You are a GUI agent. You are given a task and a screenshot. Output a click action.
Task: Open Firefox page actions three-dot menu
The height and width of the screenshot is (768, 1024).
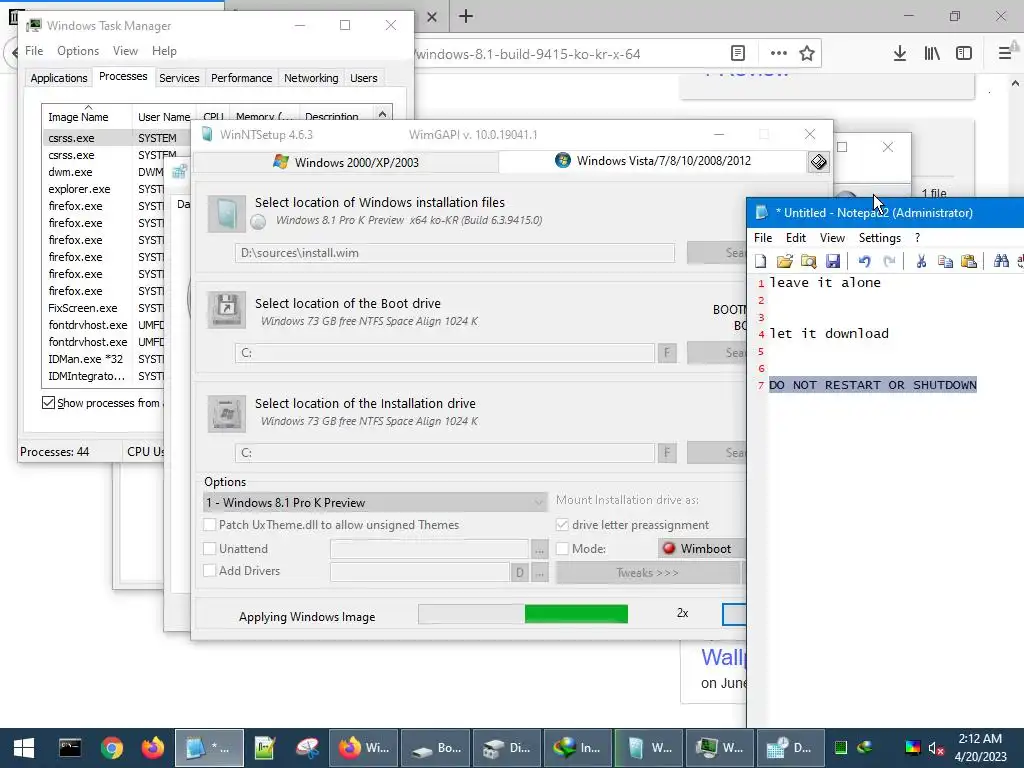(778, 53)
